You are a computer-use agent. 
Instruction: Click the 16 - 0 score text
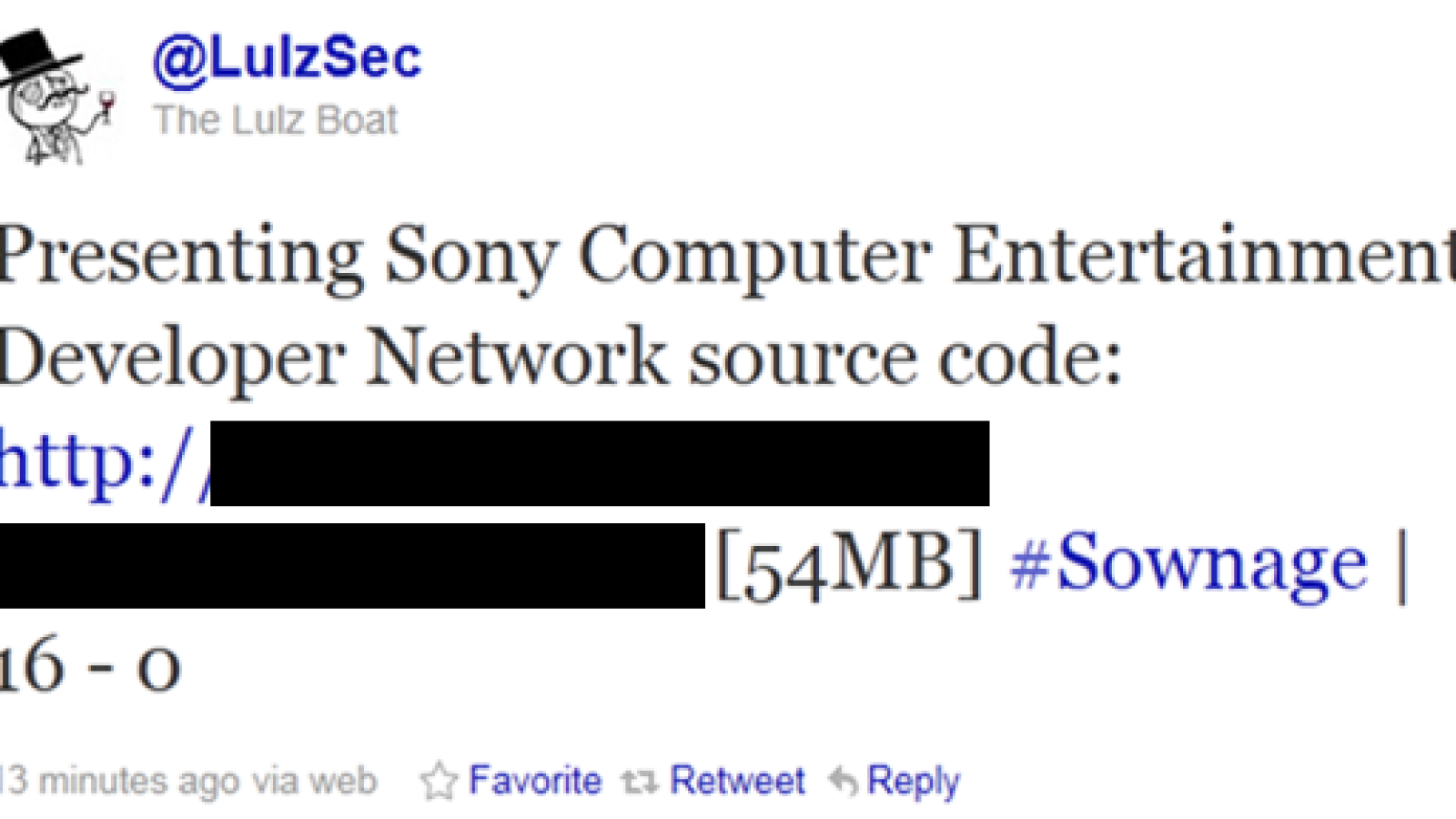pos(90,665)
